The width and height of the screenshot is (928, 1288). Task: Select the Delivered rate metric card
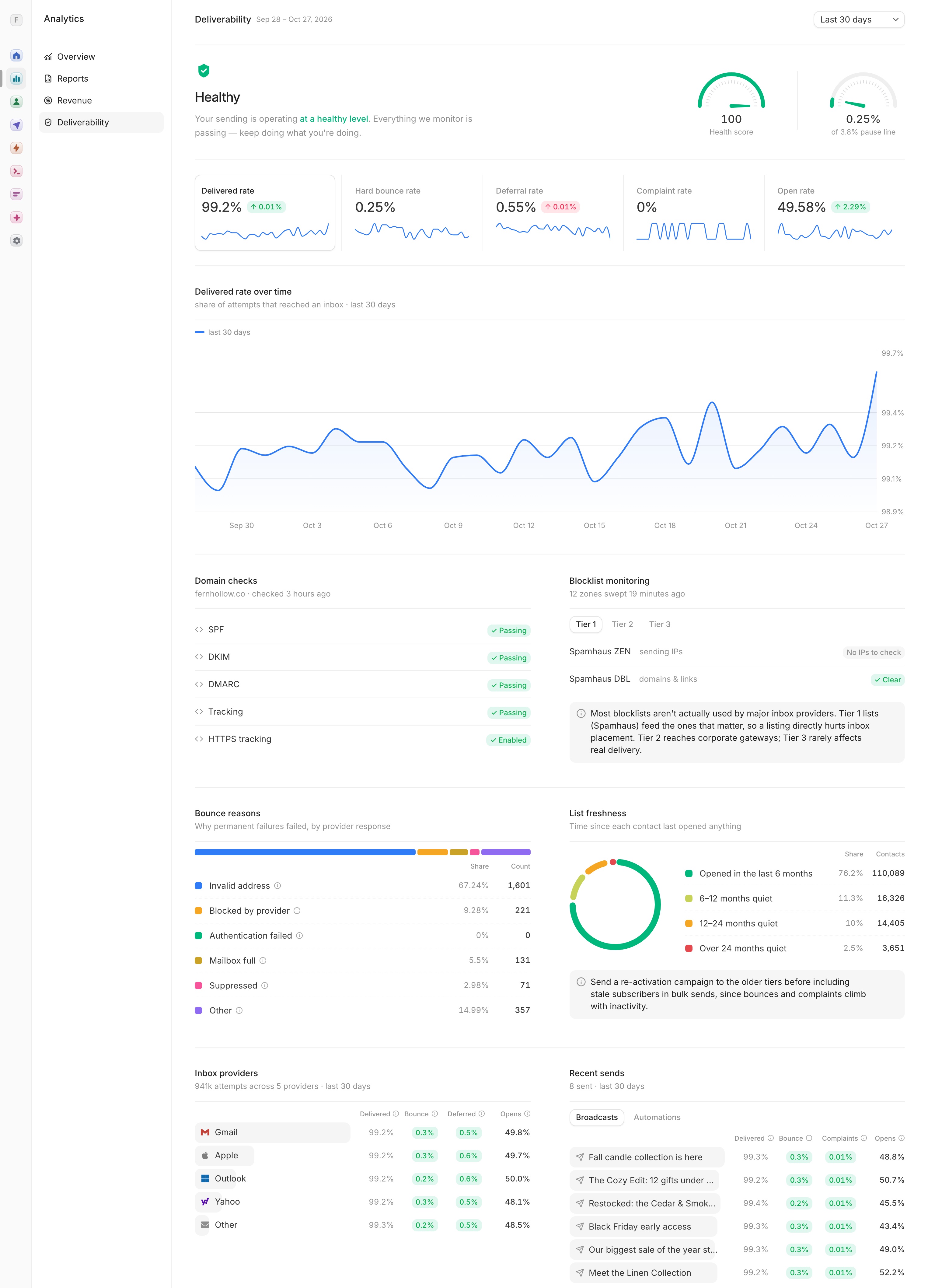pos(265,213)
